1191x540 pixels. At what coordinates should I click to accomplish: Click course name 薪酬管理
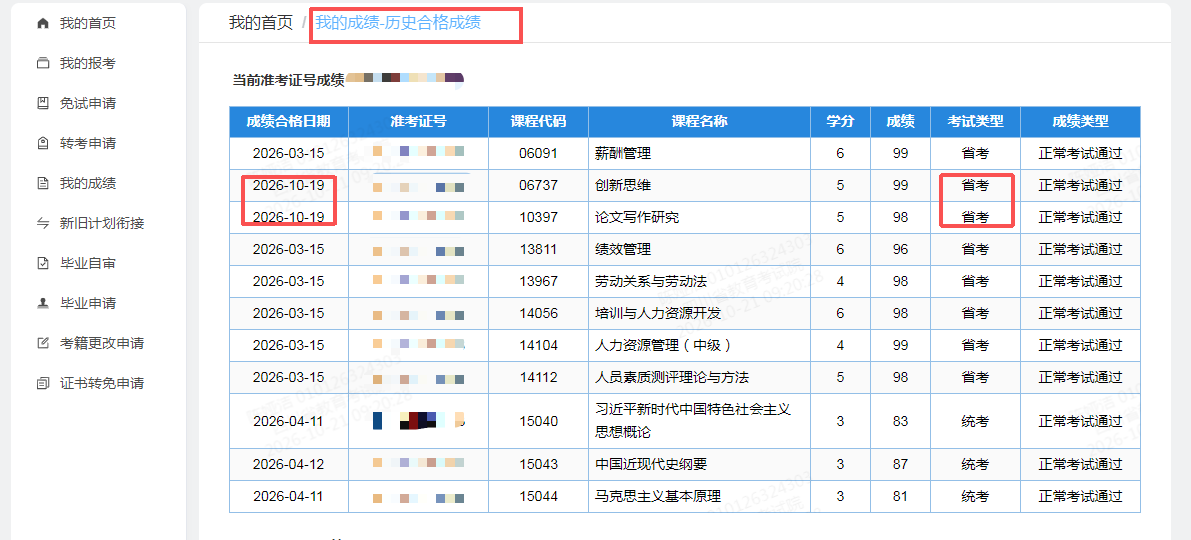point(623,153)
